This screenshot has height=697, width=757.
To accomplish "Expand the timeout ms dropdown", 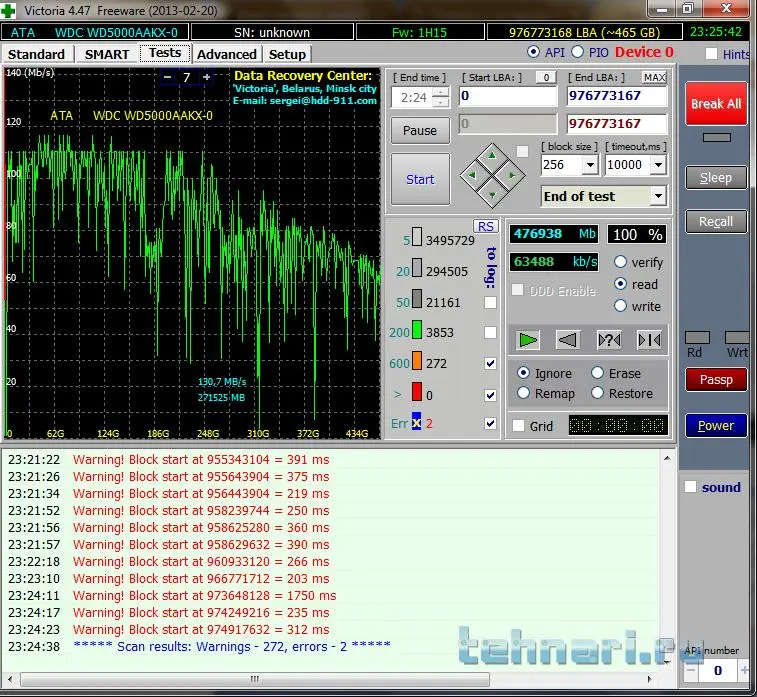I will coord(657,165).
